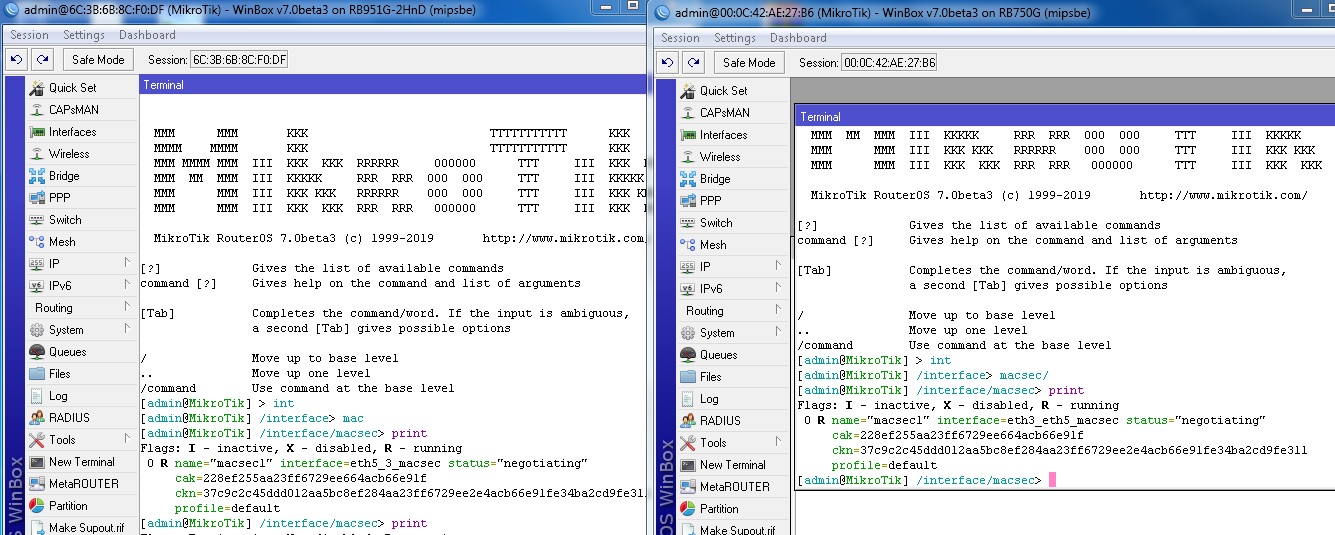Click terminal prompt cursor in right window

pyautogui.click(x=1052, y=480)
